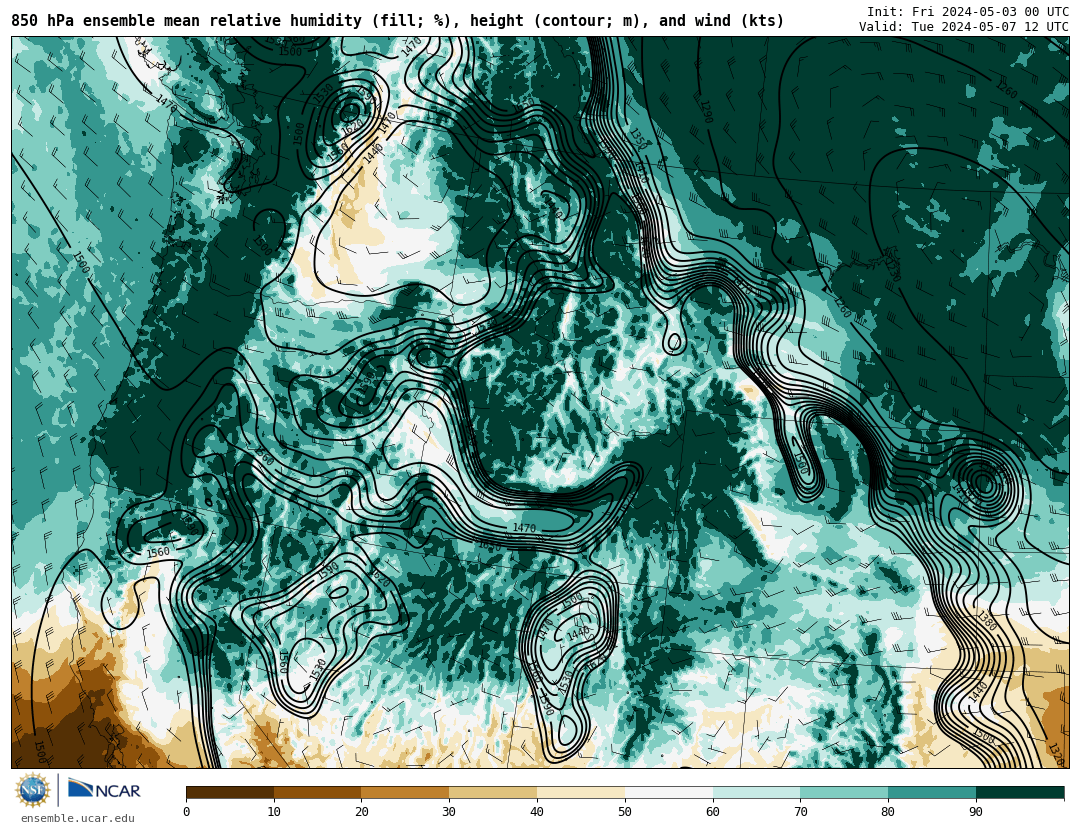Click the 1260 contour label at top right
The height and width of the screenshot is (831, 1080).
1006,90
